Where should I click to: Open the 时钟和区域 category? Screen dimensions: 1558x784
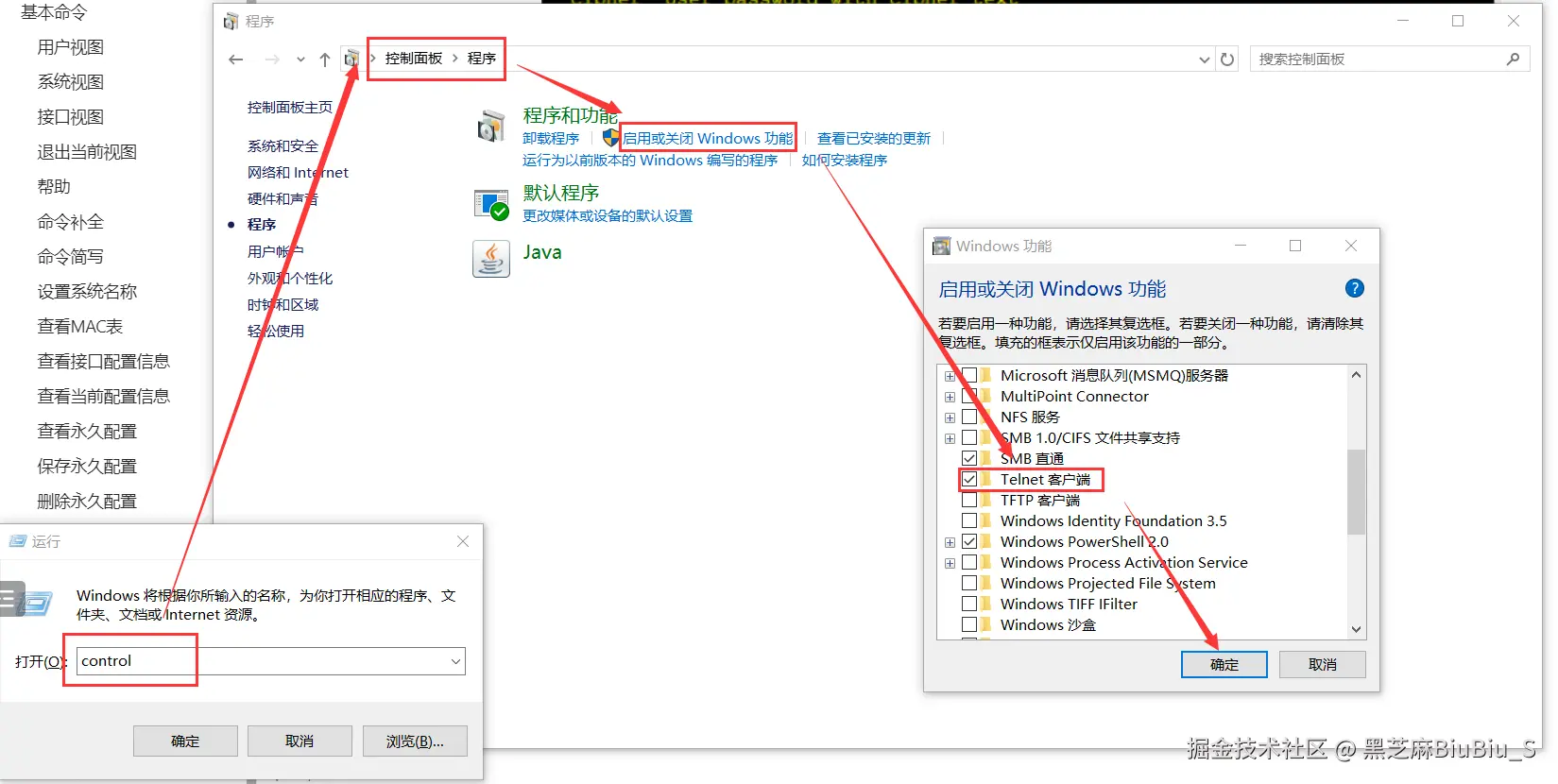(282, 305)
